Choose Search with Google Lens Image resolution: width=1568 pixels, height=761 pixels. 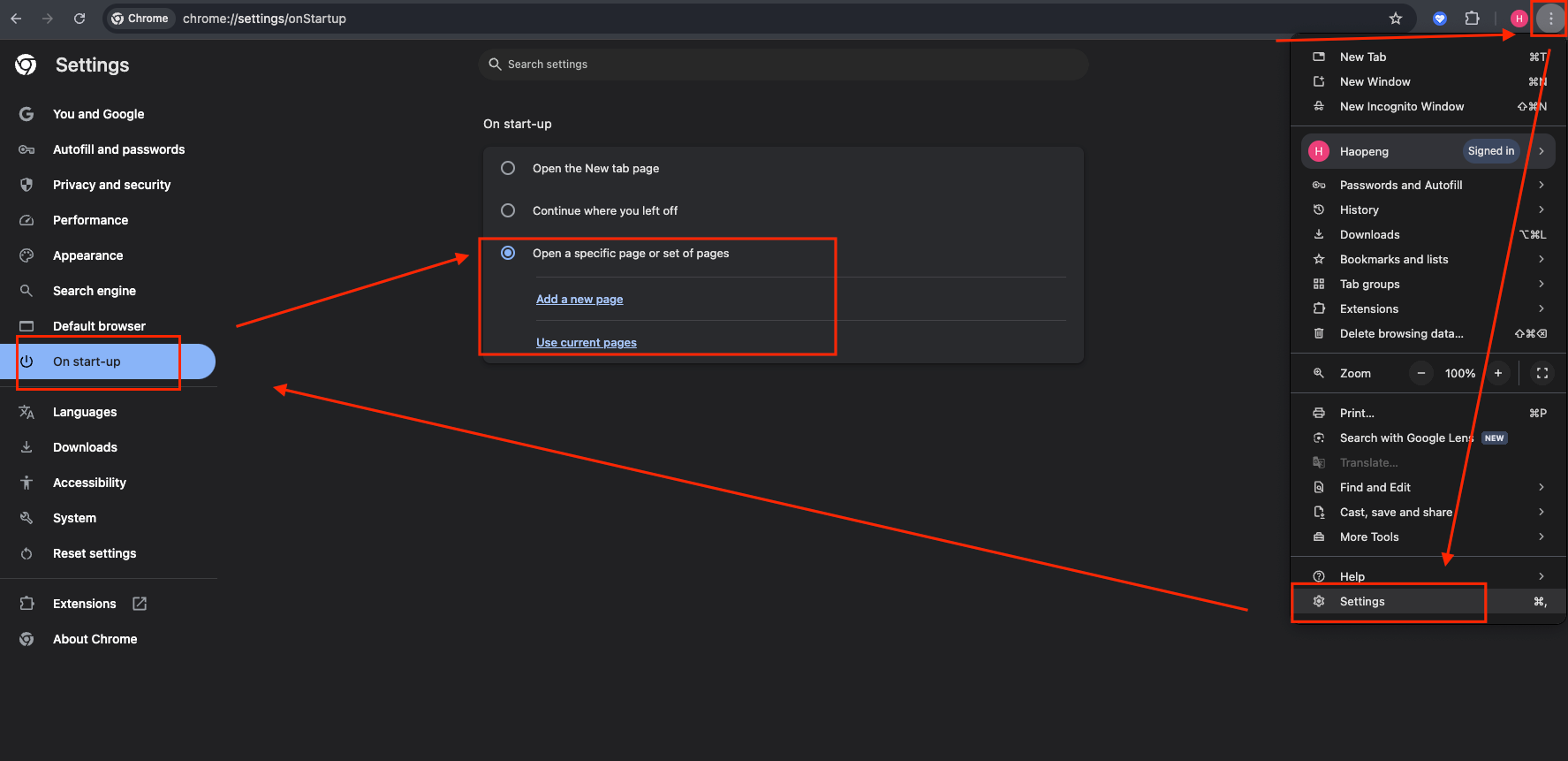click(x=1428, y=438)
